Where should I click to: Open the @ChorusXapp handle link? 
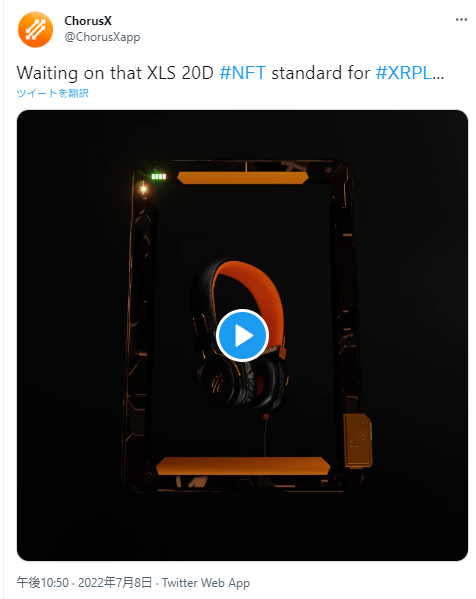coord(102,37)
